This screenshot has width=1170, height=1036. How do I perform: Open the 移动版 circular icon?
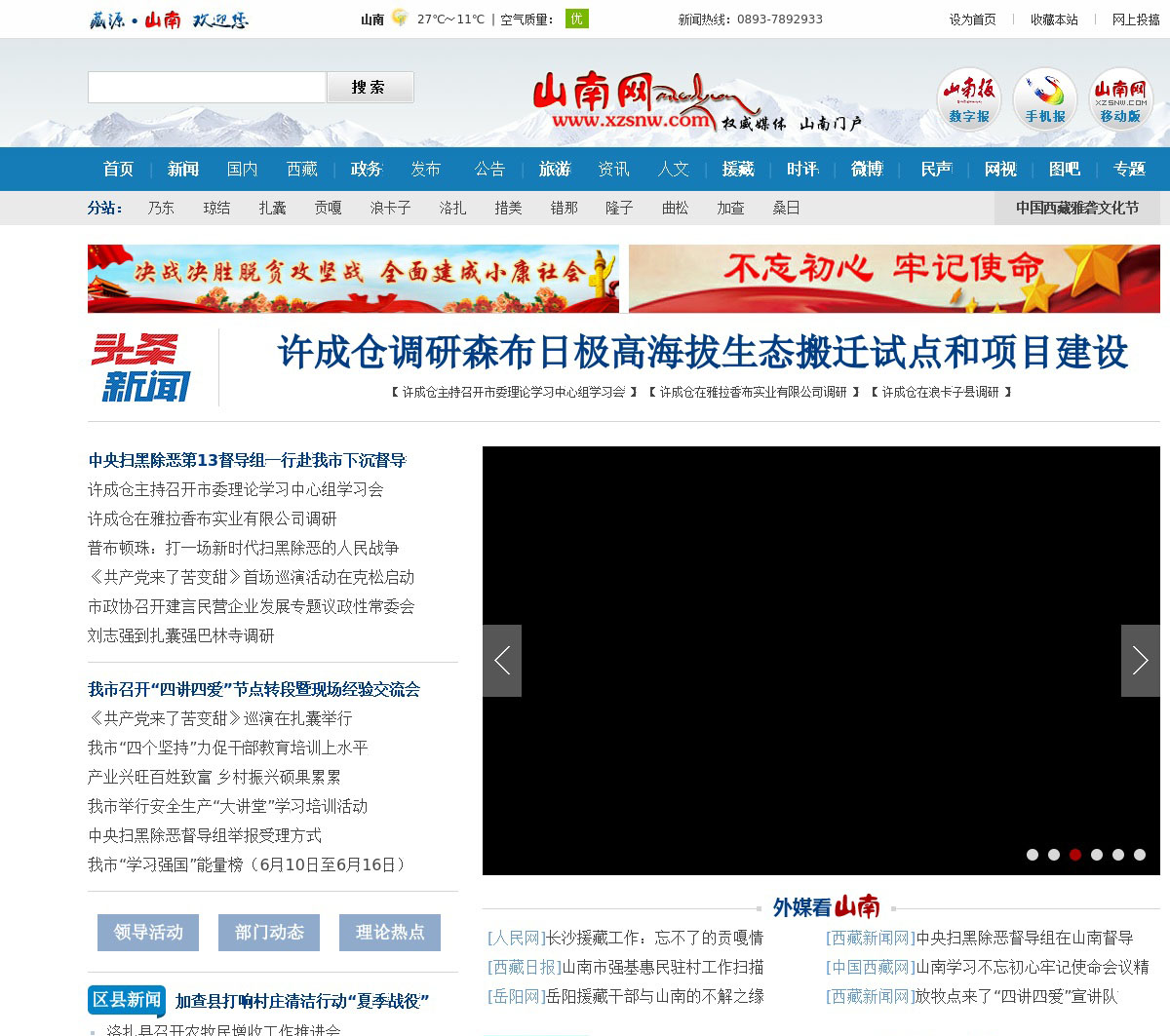pyautogui.click(x=1120, y=99)
